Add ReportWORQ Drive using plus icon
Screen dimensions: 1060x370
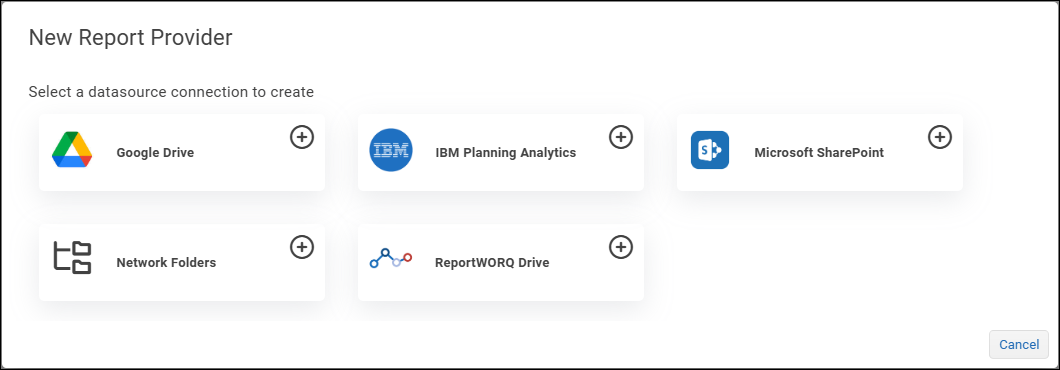point(621,247)
